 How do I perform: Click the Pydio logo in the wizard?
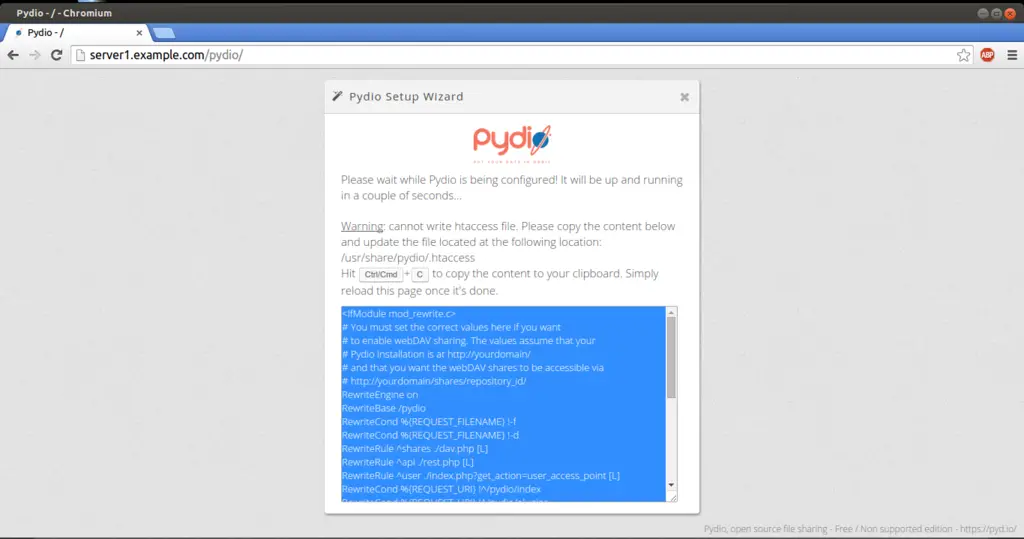pos(512,144)
